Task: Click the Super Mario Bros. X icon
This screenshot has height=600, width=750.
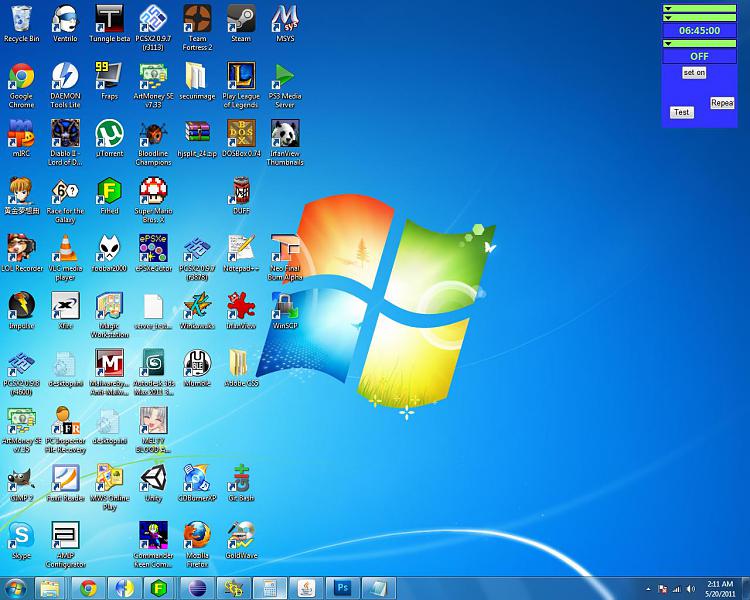Action: click(x=153, y=200)
